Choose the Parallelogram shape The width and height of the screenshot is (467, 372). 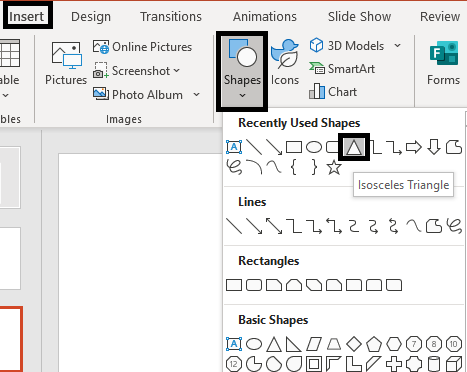pyautogui.click(x=314, y=344)
